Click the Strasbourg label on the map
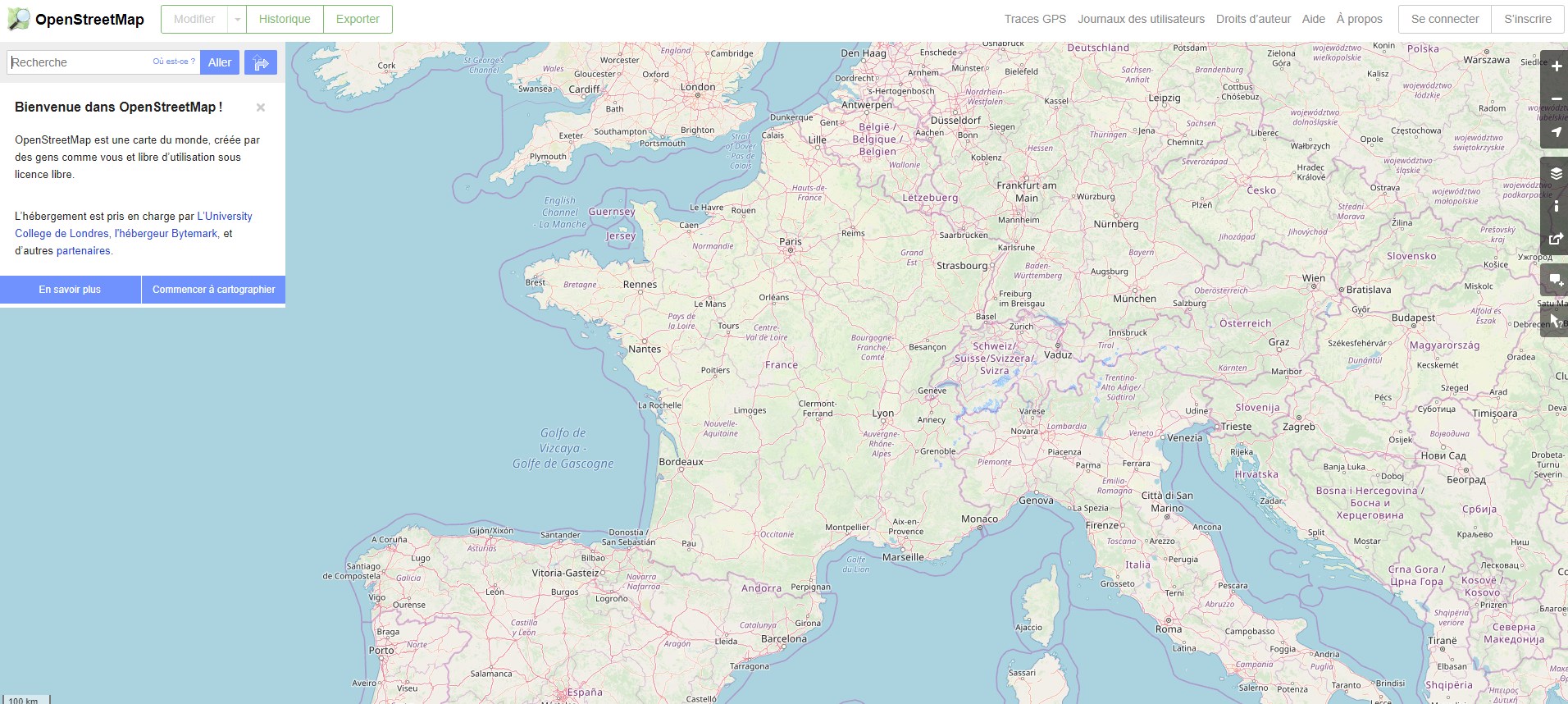 962,266
